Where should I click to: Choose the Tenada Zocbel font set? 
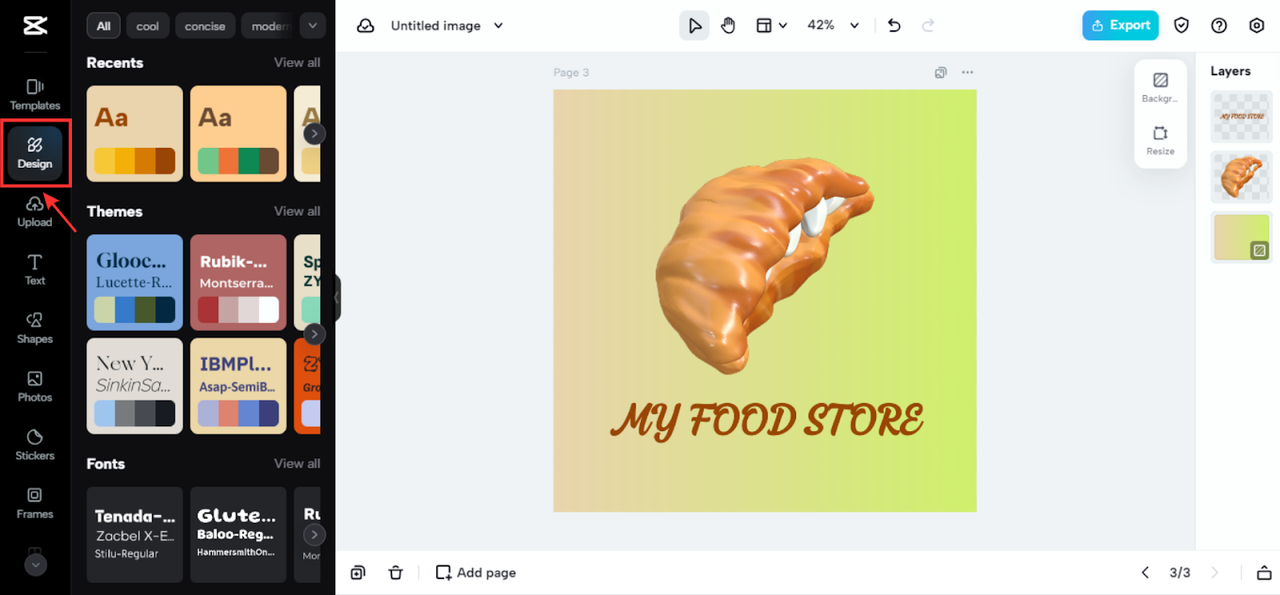(x=135, y=535)
